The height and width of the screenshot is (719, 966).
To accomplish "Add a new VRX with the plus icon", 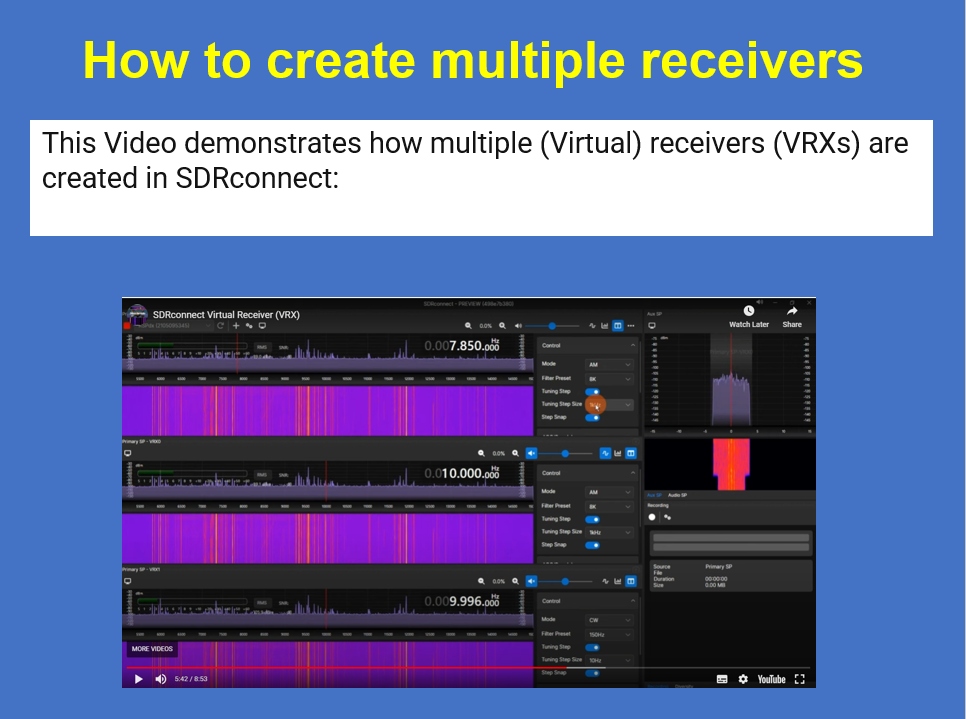I will click(x=236, y=325).
